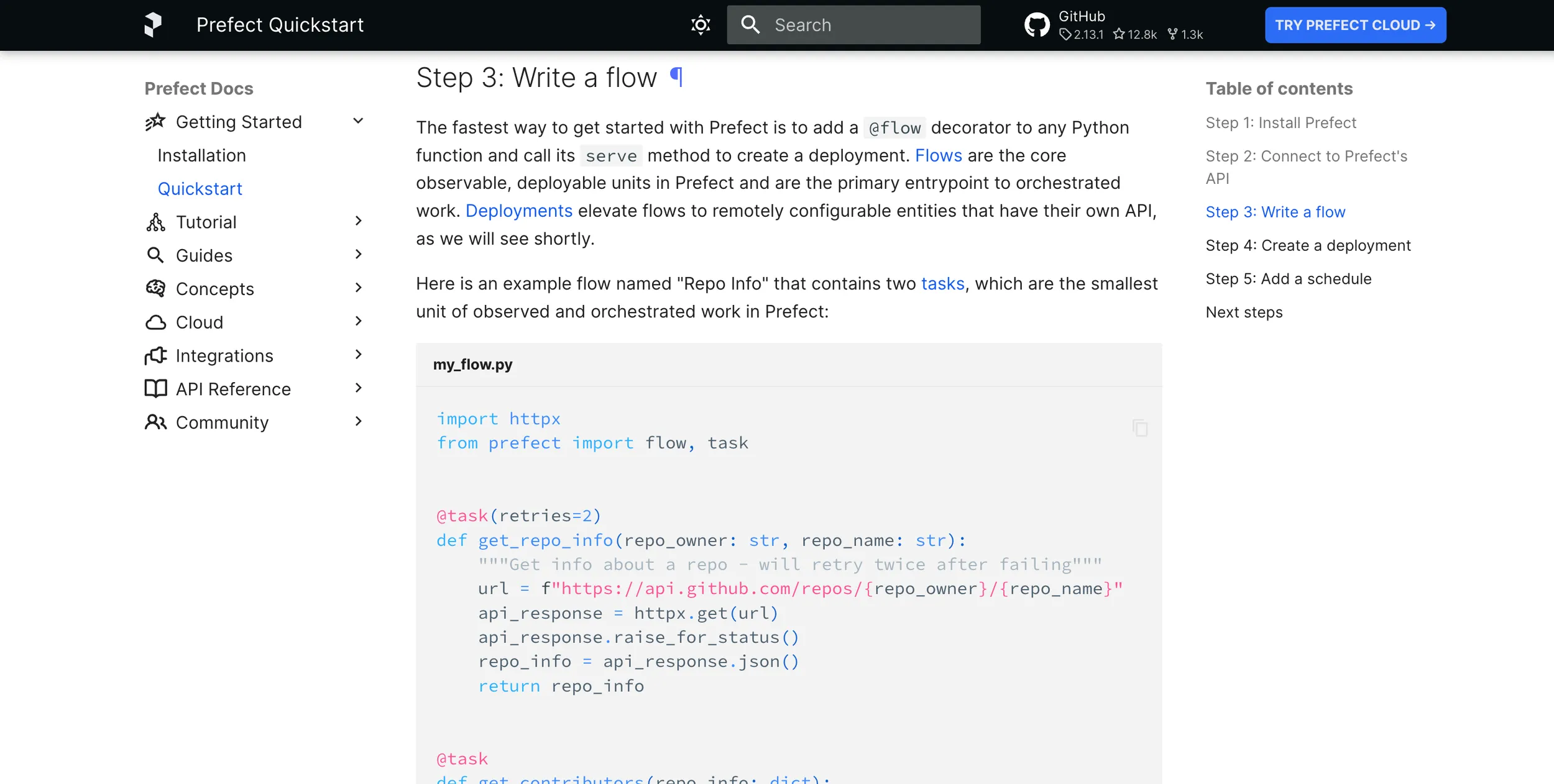Click the API Reference book icon

coord(155,388)
